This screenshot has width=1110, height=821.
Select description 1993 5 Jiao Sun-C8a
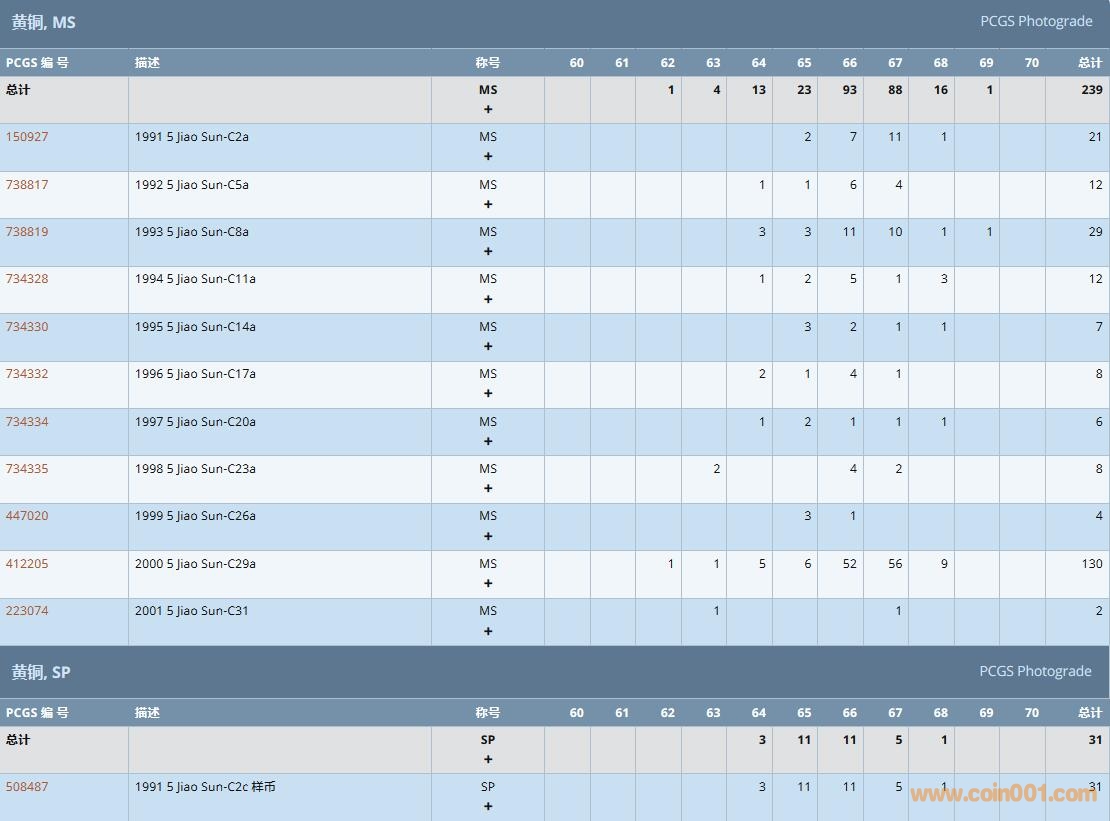point(192,231)
